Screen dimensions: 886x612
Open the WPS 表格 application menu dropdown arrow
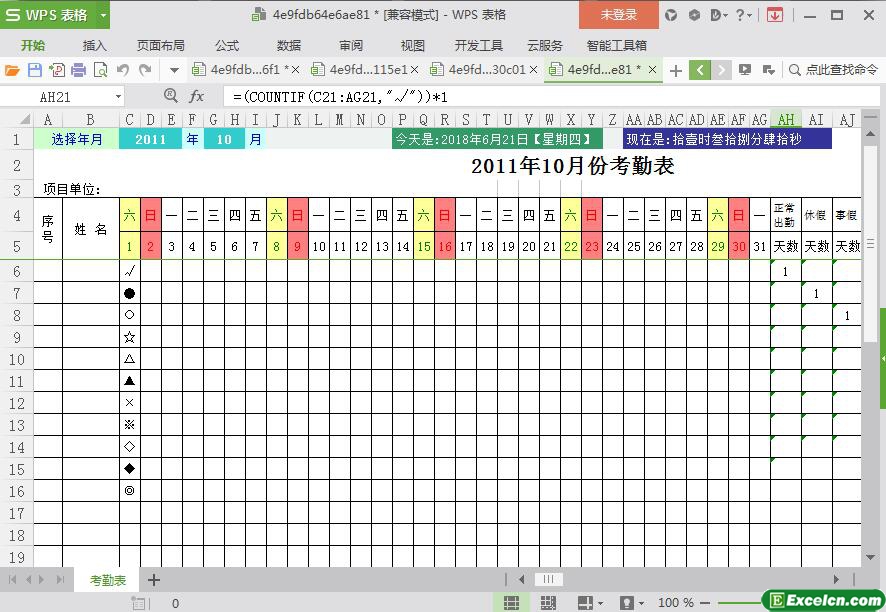[103, 15]
